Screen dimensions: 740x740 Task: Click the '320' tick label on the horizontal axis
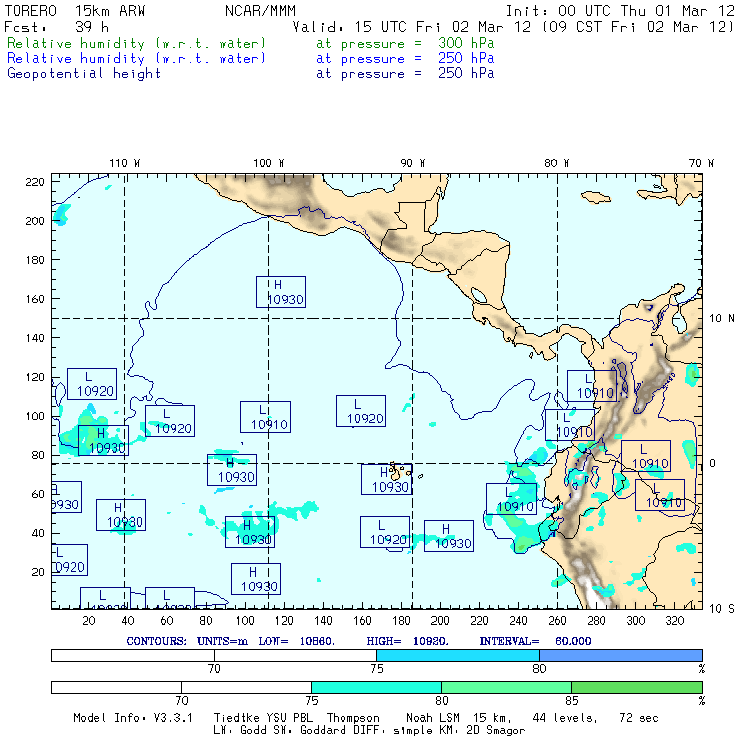tap(674, 621)
